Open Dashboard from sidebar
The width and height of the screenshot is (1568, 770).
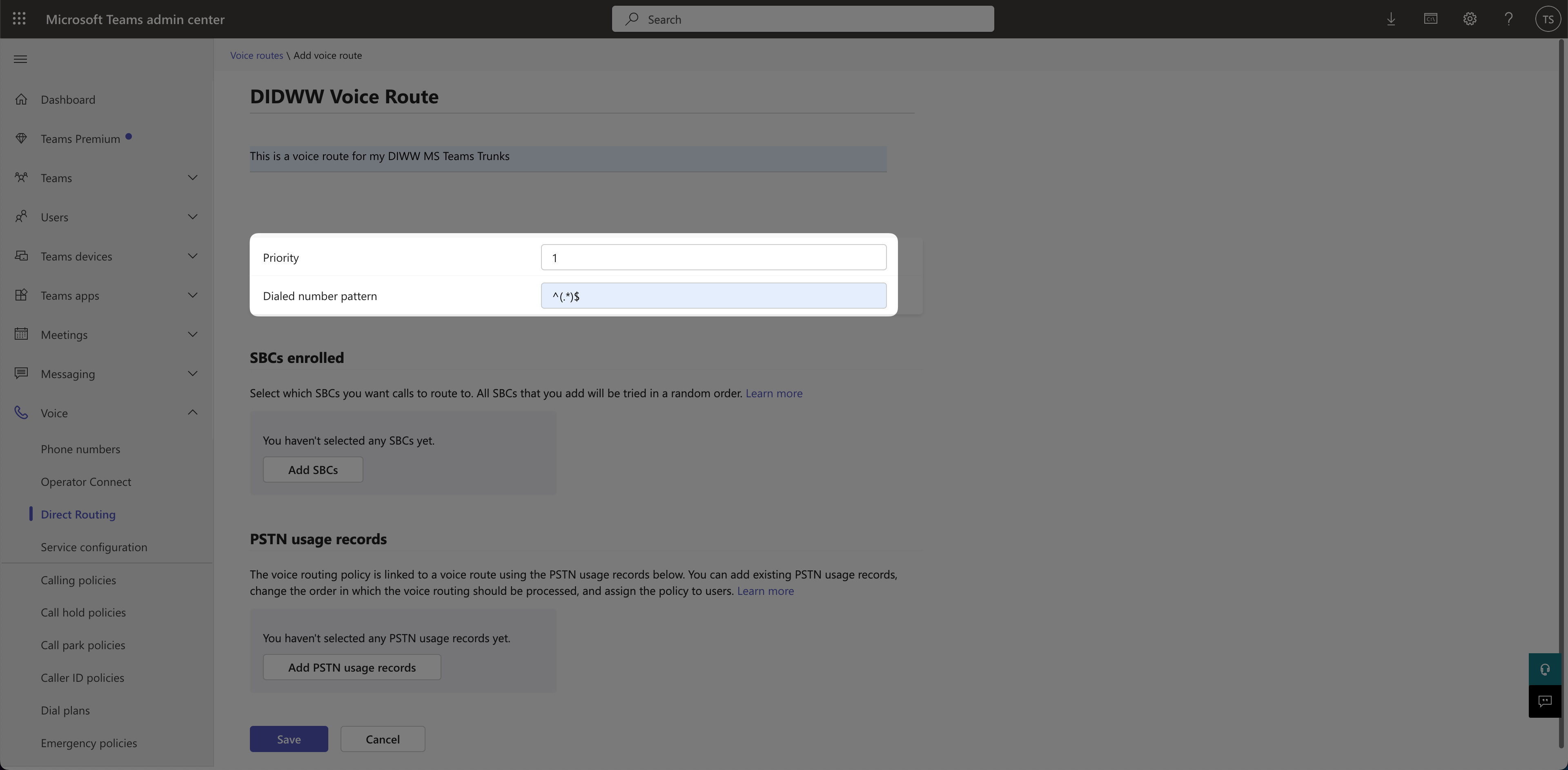(67, 99)
